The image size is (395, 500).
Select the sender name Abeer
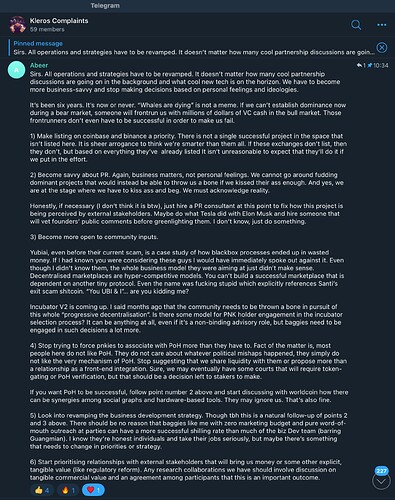[x=39, y=65]
